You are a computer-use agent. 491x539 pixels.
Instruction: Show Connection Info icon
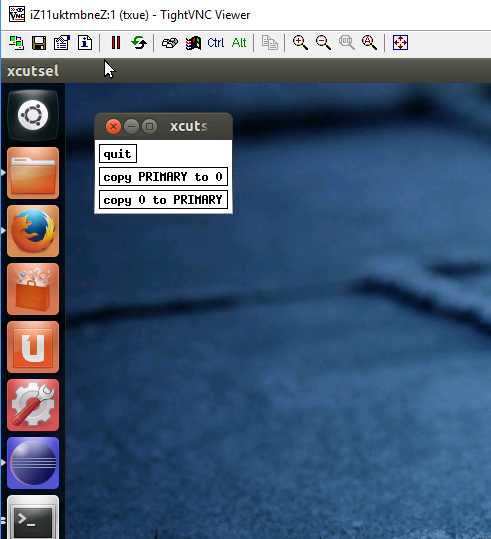85,43
